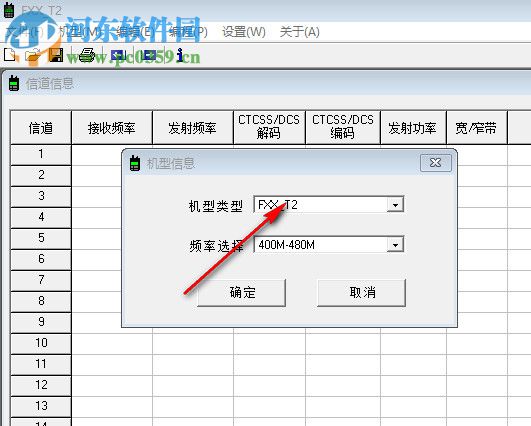Screen dimensions: 531x426
Task: Open the 关于(A) menu
Action: pos(299,32)
